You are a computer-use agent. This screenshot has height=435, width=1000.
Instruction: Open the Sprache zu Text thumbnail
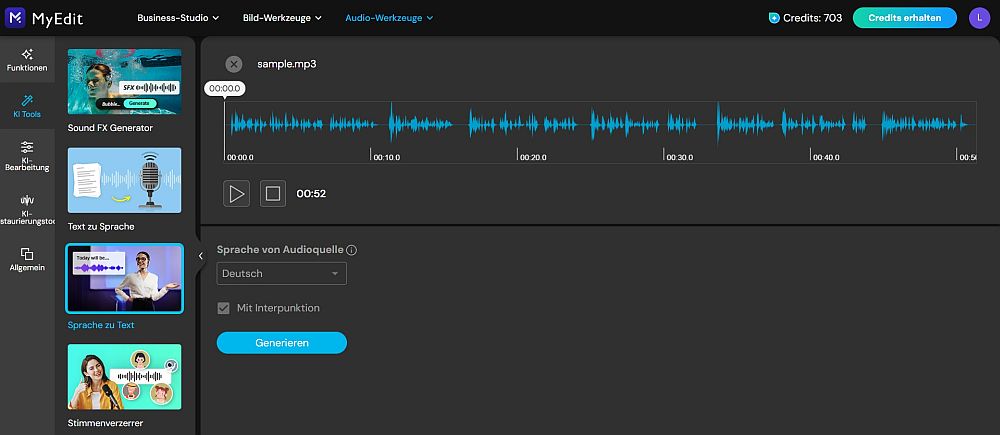[124, 279]
